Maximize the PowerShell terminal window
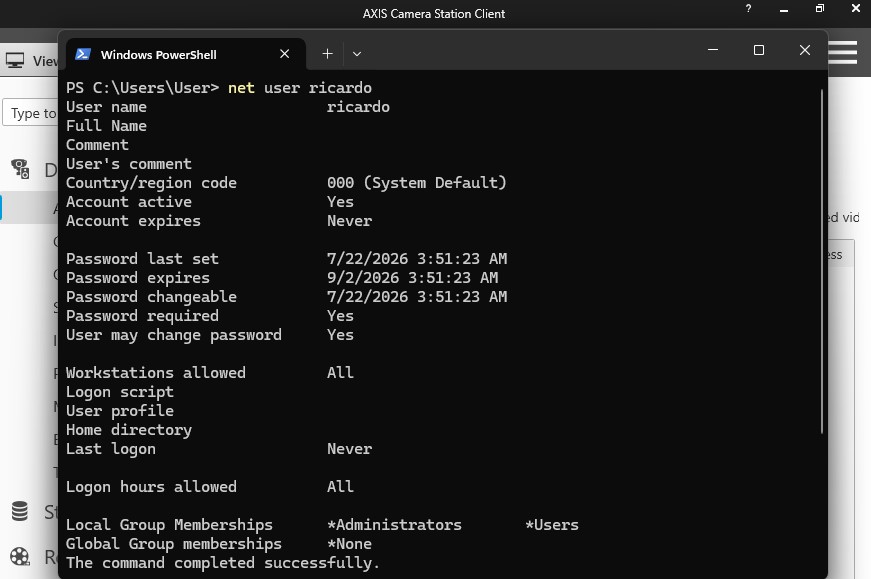 point(758,50)
